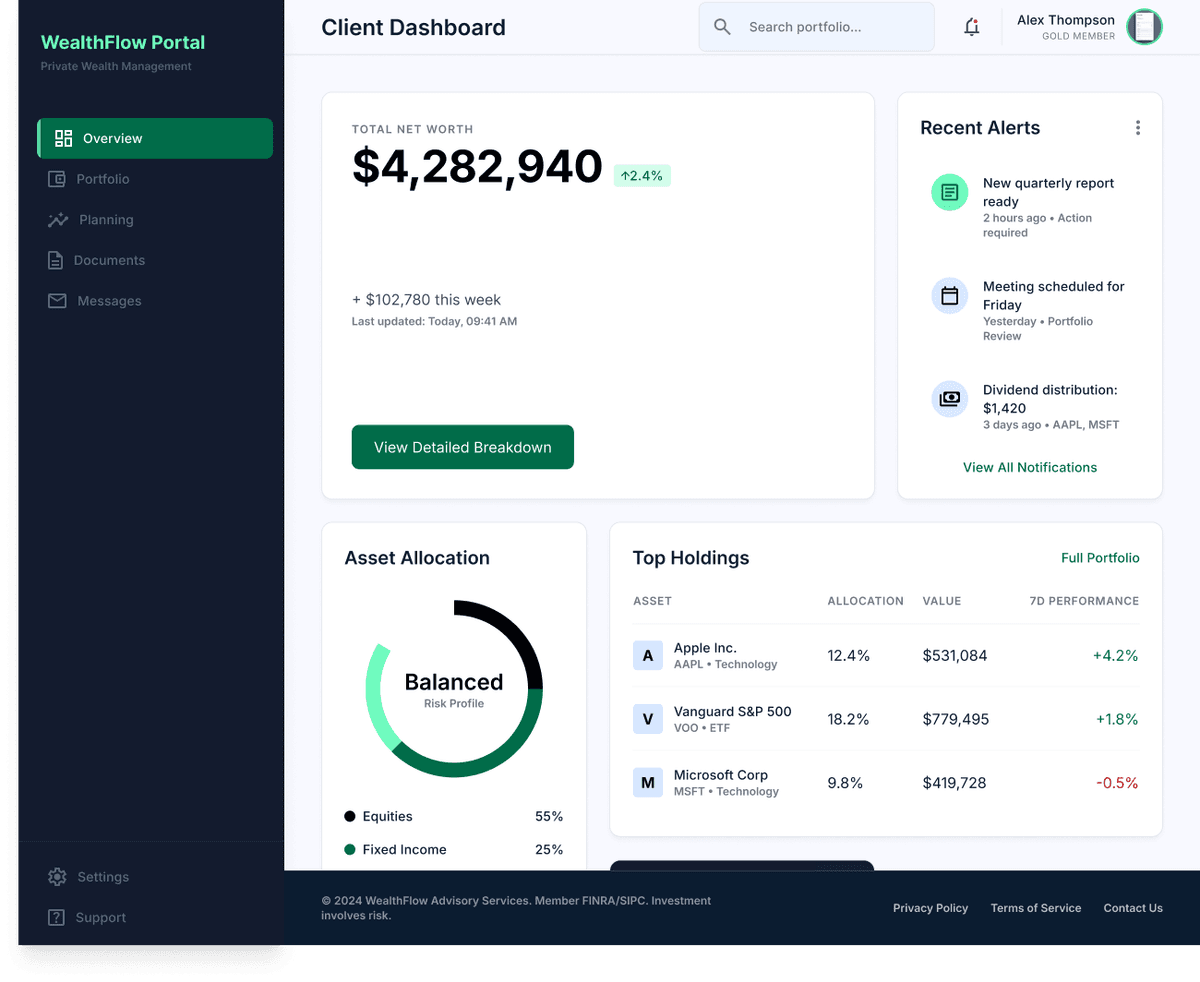Click the Apple Inc. holding name
Image resolution: width=1200 pixels, height=982 pixels.
(x=705, y=648)
